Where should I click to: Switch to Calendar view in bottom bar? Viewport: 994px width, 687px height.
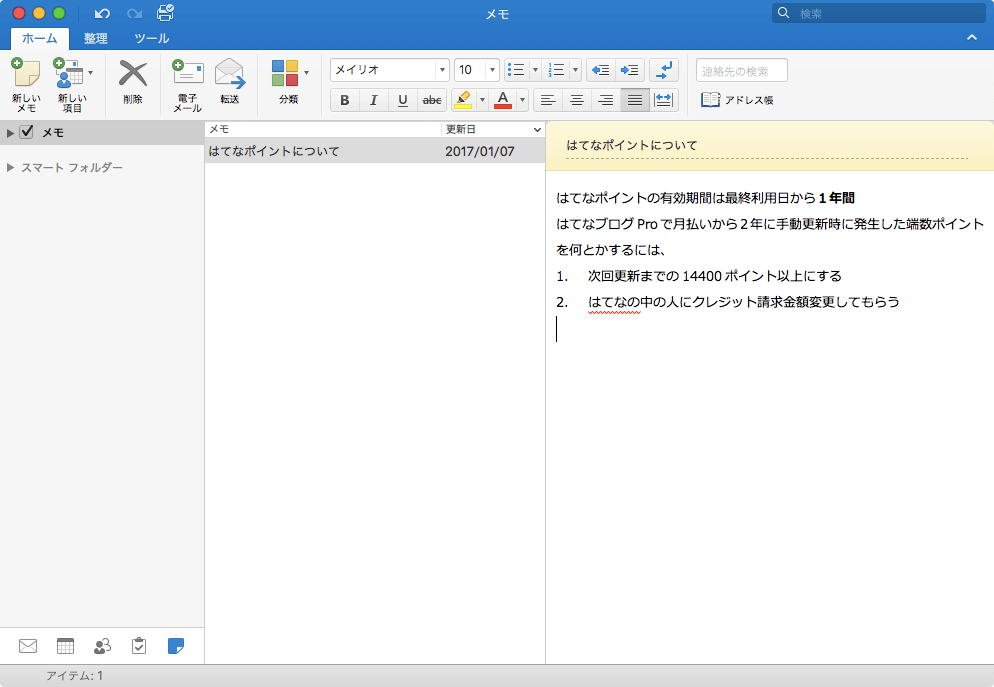pos(65,646)
